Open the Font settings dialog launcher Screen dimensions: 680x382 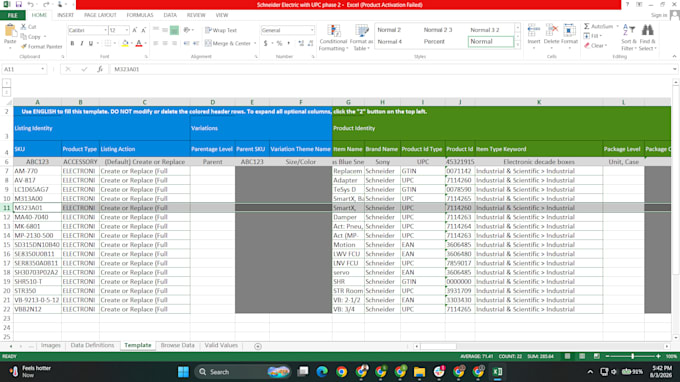click(x=146, y=57)
